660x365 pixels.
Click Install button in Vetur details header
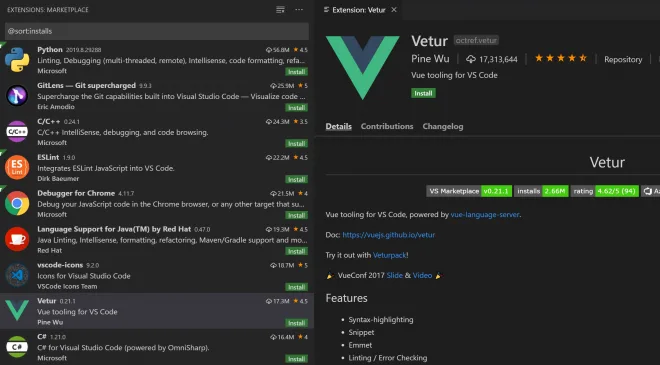coord(423,93)
